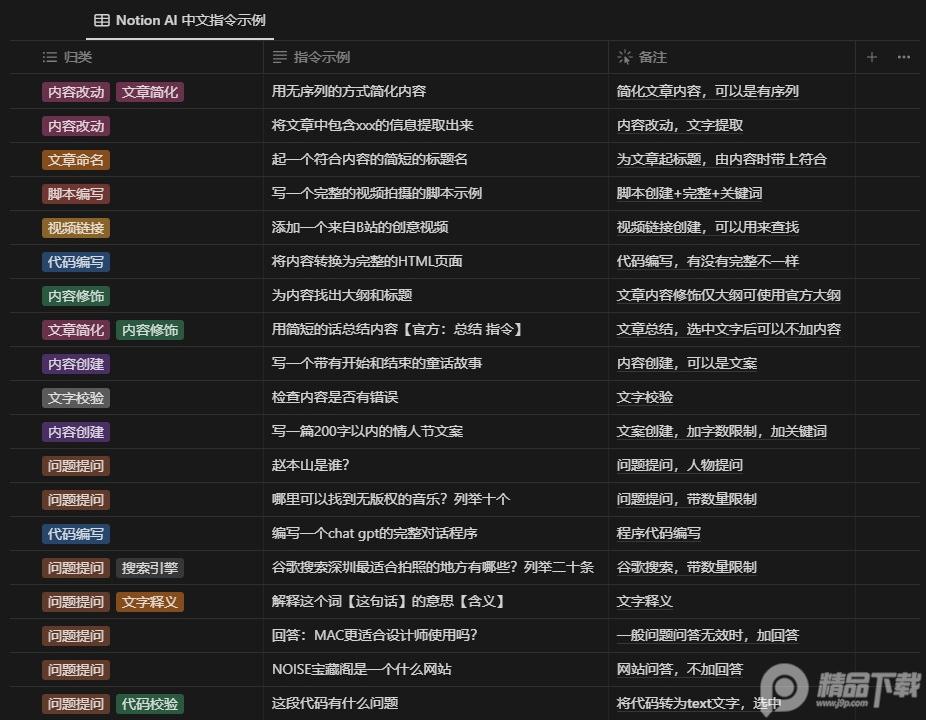Click the red 文章命名 colored tag
The width and height of the screenshot is (926, 720).
(75, 159)
